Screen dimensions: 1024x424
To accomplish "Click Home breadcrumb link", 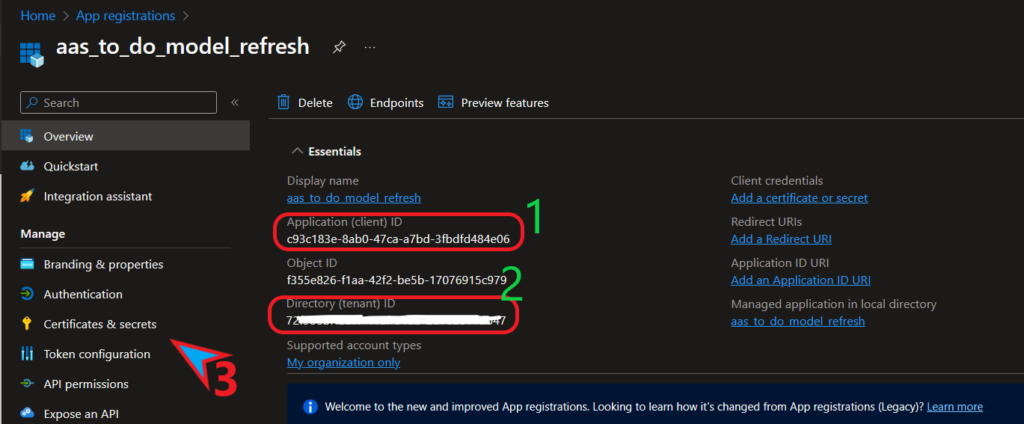I will (38, 16).
